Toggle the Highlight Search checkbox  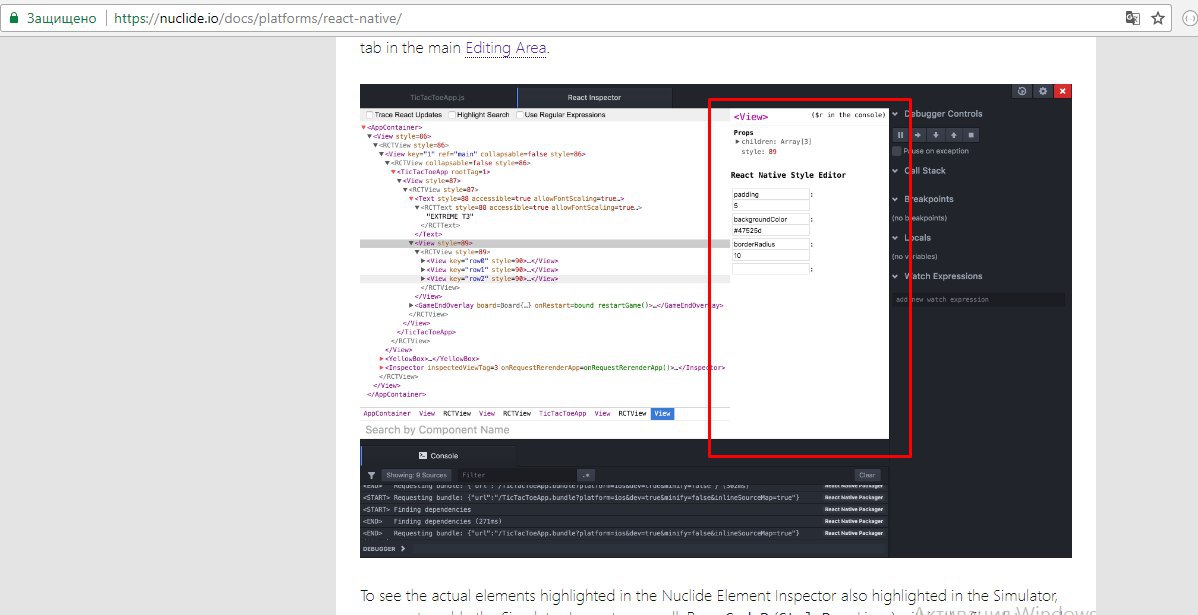coord(452,115)
